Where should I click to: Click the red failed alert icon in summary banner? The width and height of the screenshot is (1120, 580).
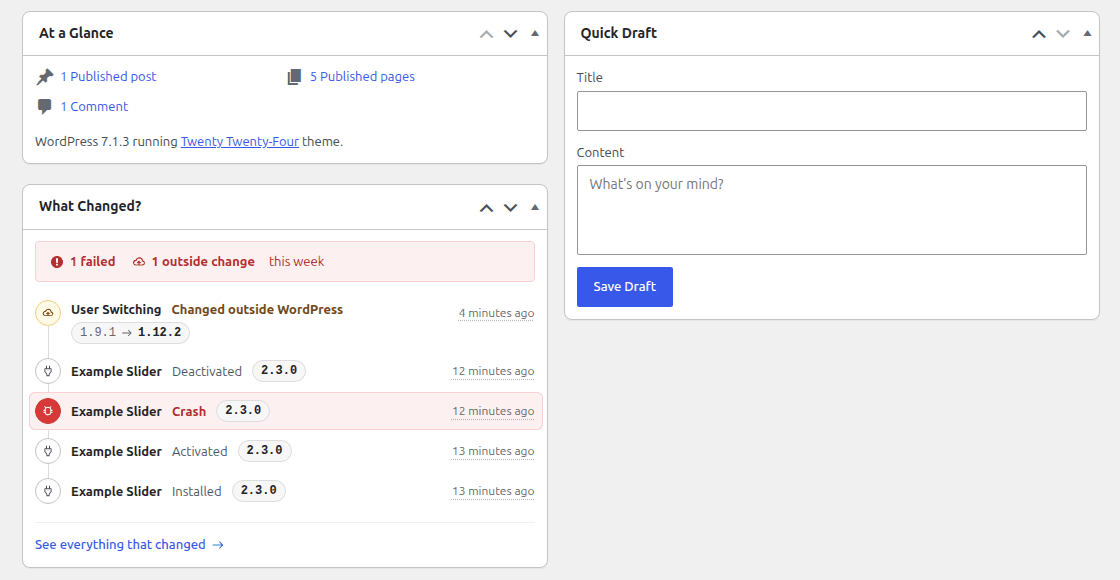click(x=57, y=261)
